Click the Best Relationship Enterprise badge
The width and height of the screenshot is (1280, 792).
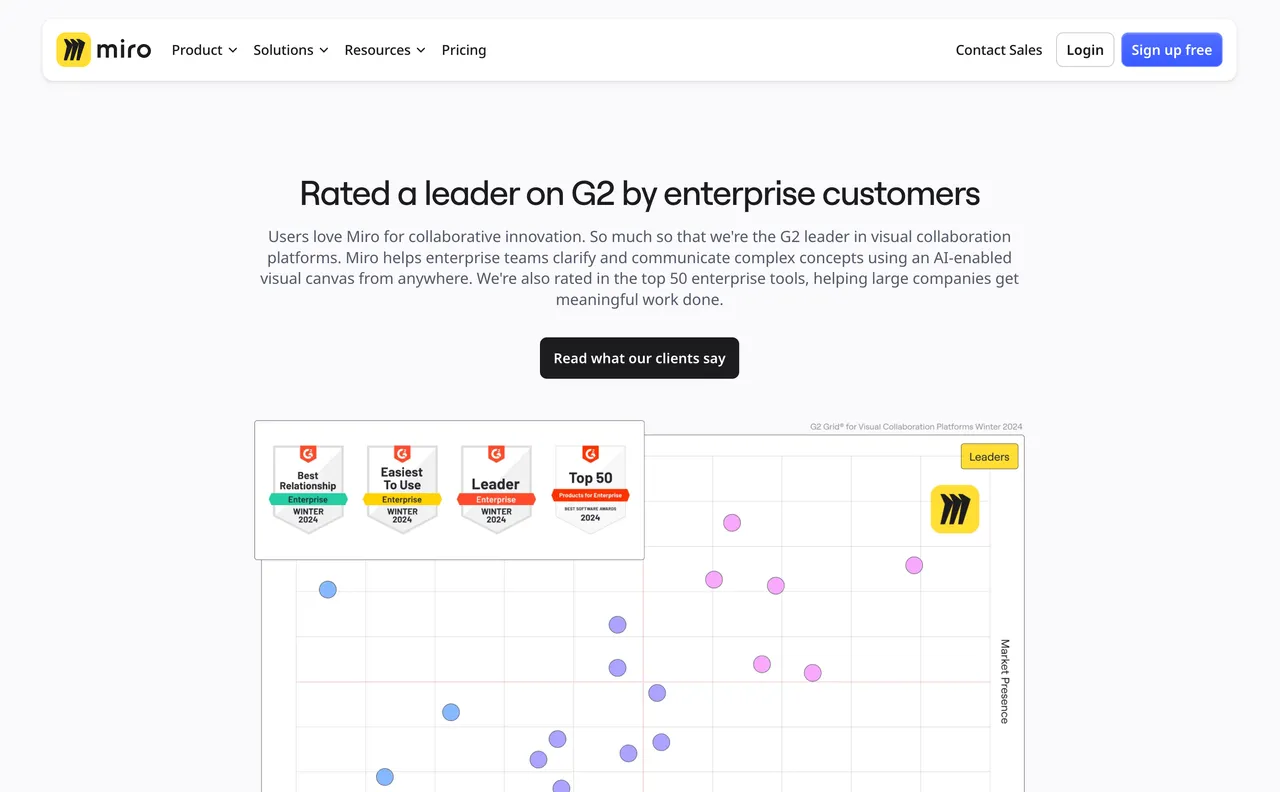tap(308, 489)
